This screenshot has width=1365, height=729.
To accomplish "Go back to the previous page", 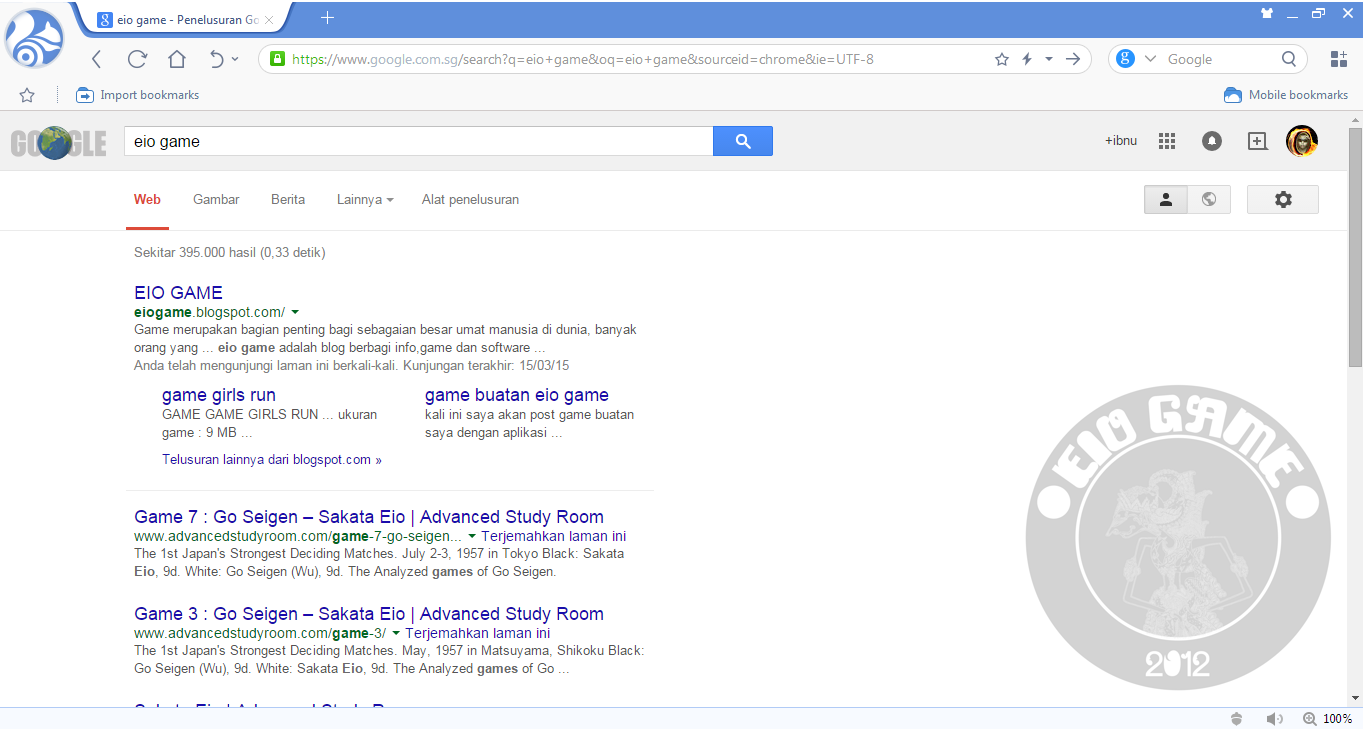I will click(97, 59).
